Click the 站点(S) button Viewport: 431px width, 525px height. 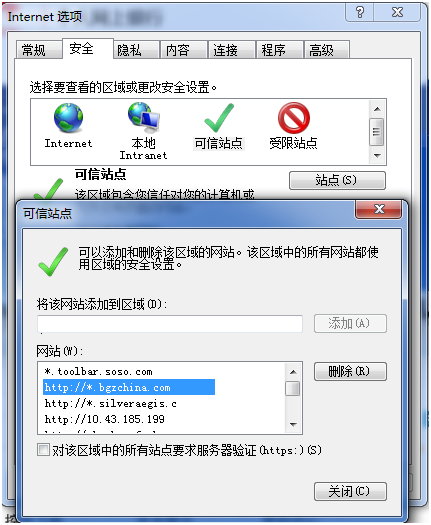(x=337, y=180)
